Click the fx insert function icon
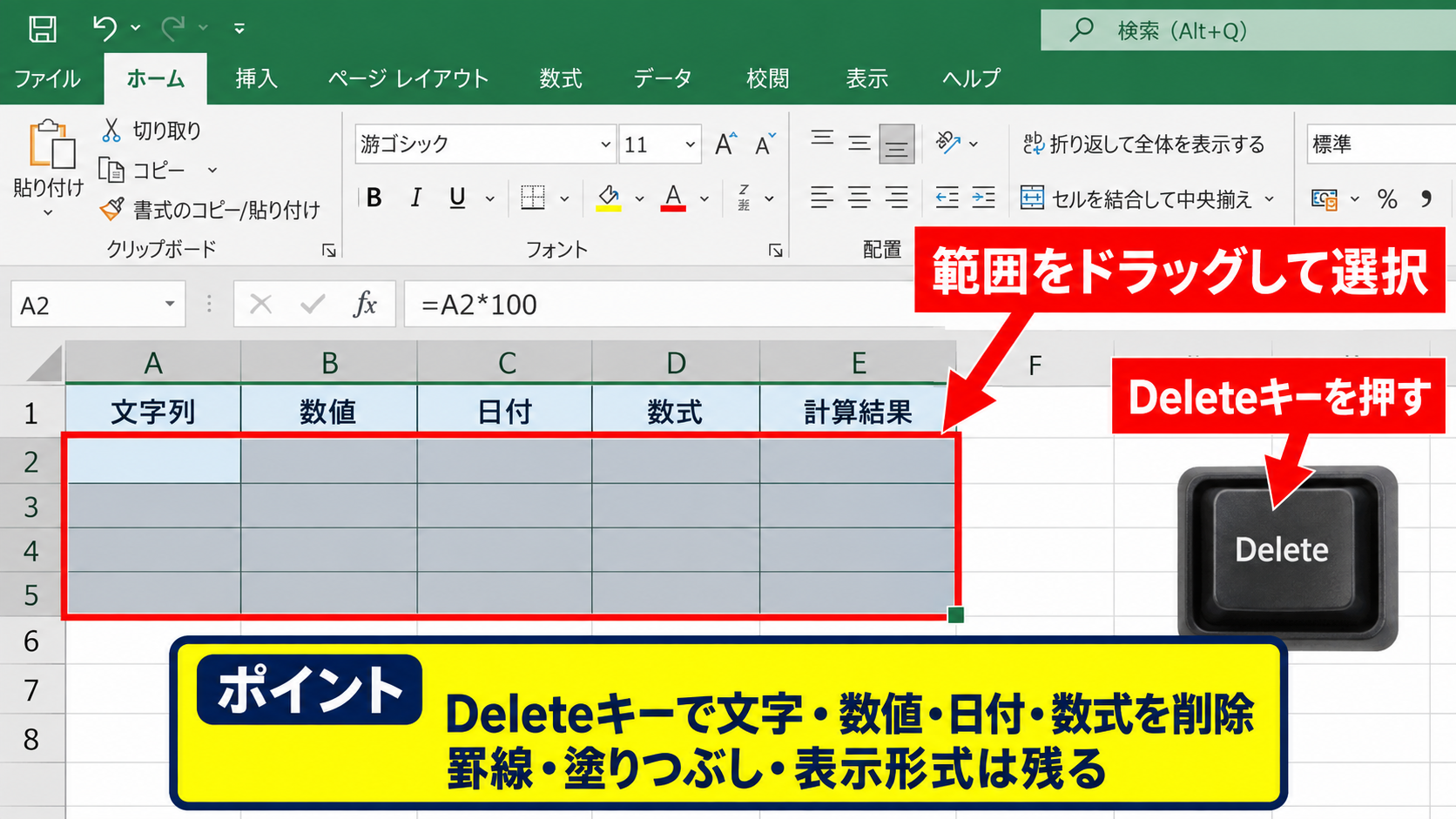The width and height of the screenshot is (1456, 819). [365, 305]
